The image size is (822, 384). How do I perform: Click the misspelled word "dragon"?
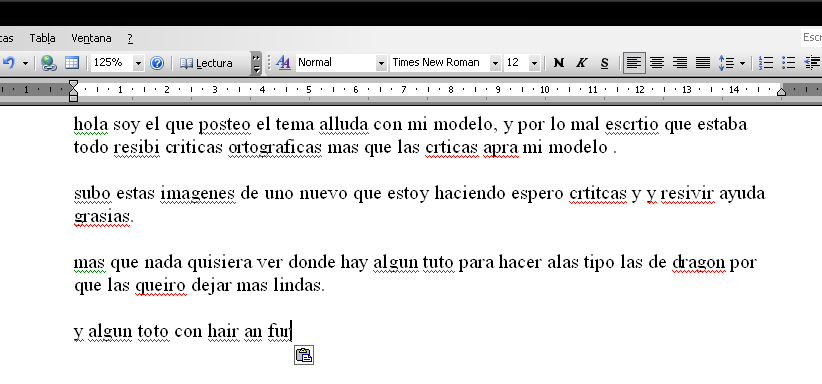point(699,262)
